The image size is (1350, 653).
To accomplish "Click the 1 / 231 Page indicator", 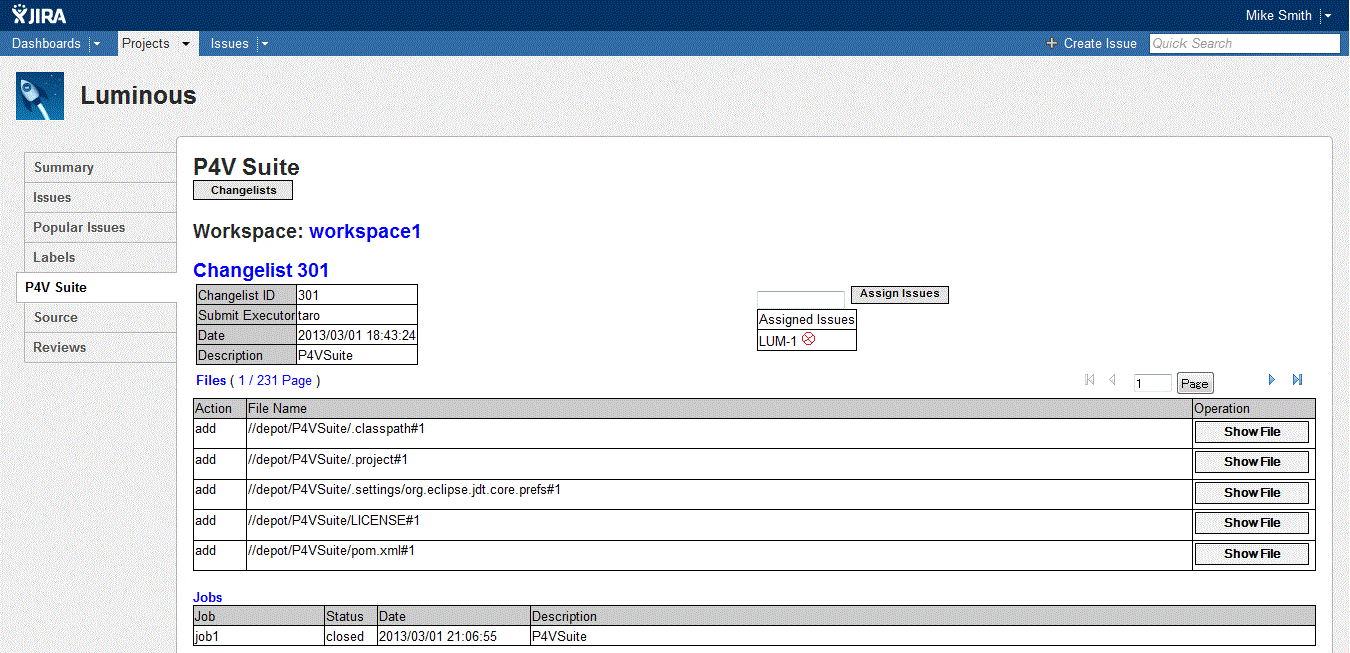I will coord(275,380).
